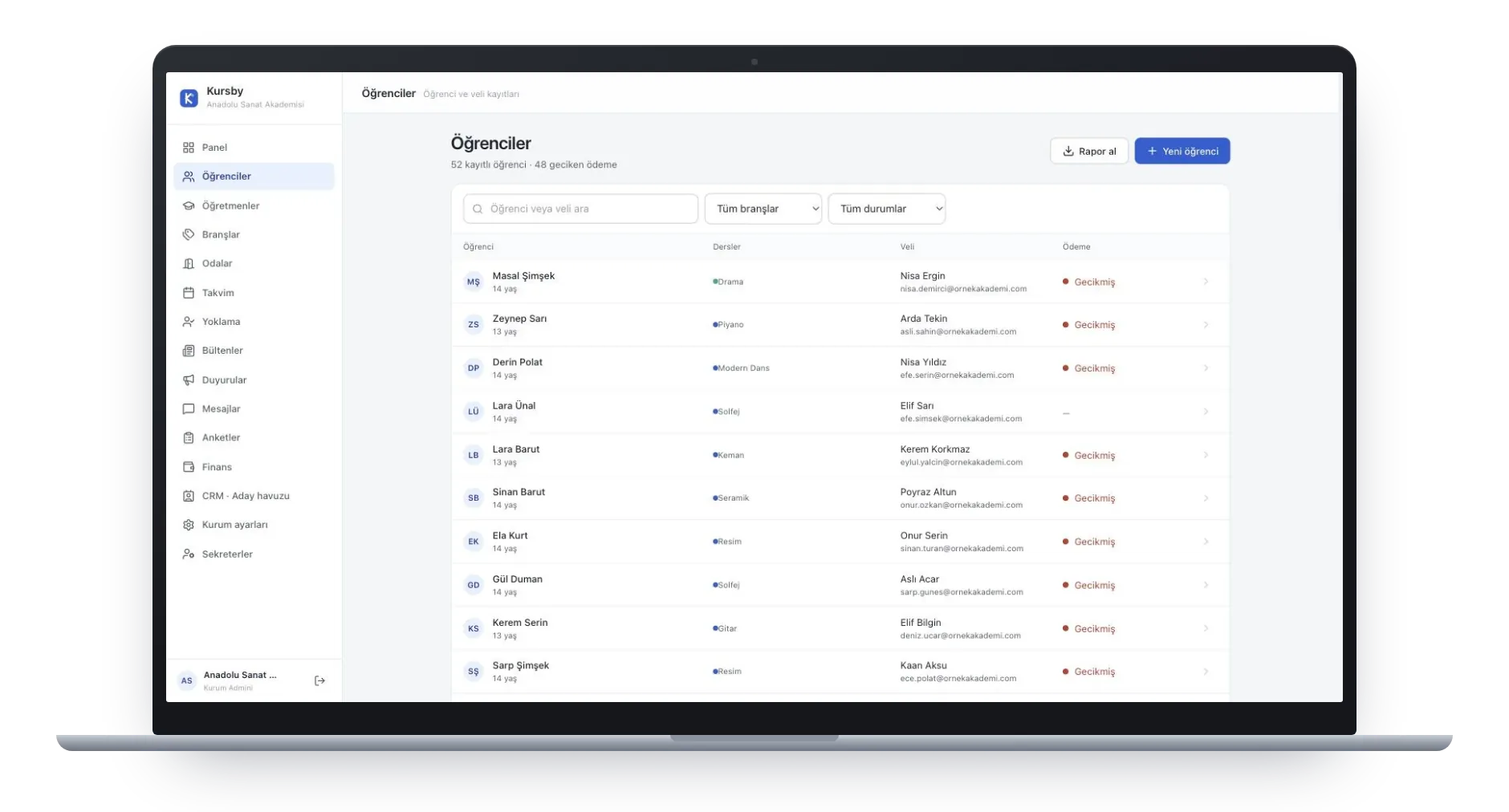Open Masal Şimşek row chevron
Screen dimensions: 1509x812
pyautogui.click(x=1206, y=282)
